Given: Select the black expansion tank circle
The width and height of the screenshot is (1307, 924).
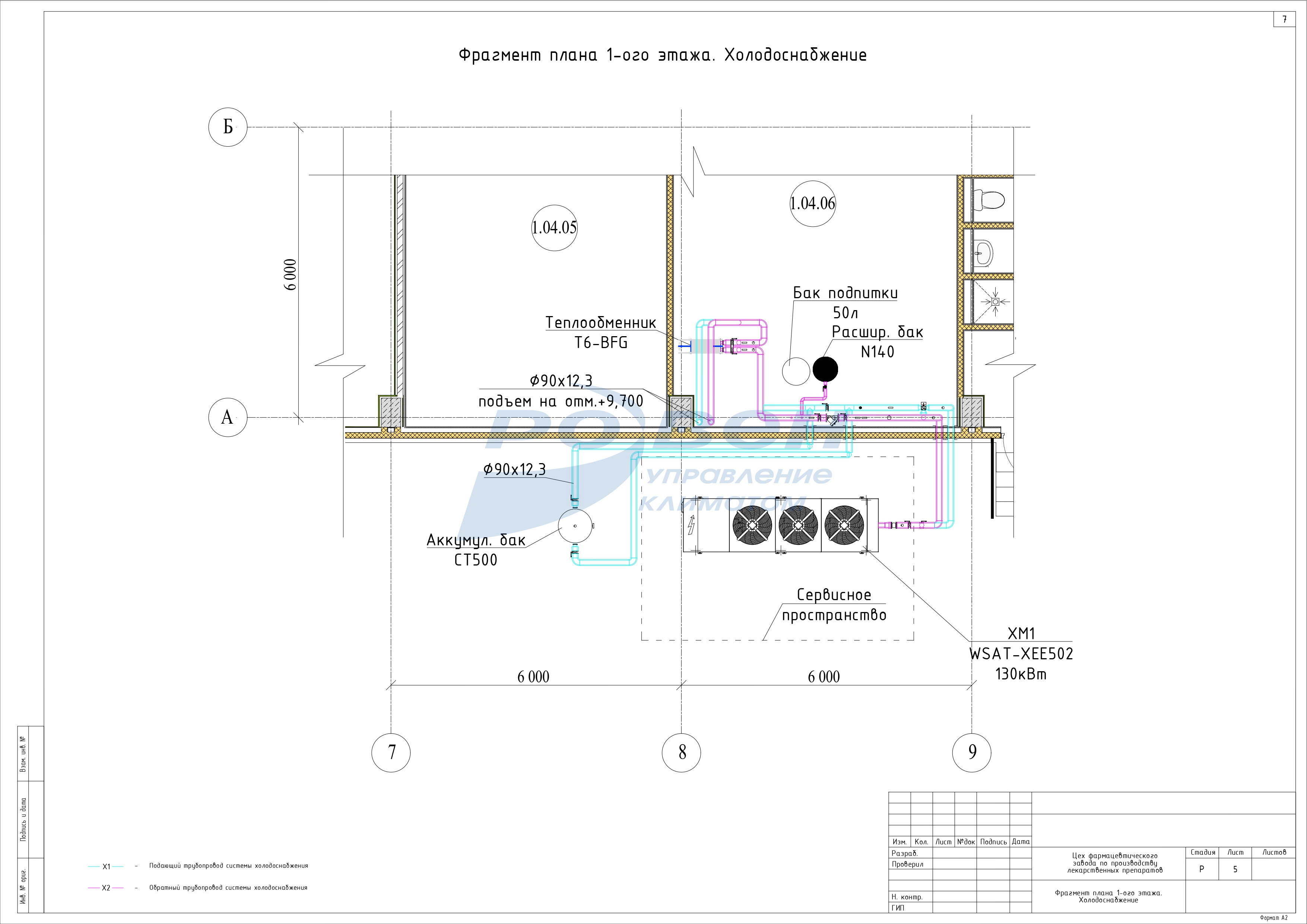Looking at the screenshot, I should pyautogui.click(x=825, y=369).
